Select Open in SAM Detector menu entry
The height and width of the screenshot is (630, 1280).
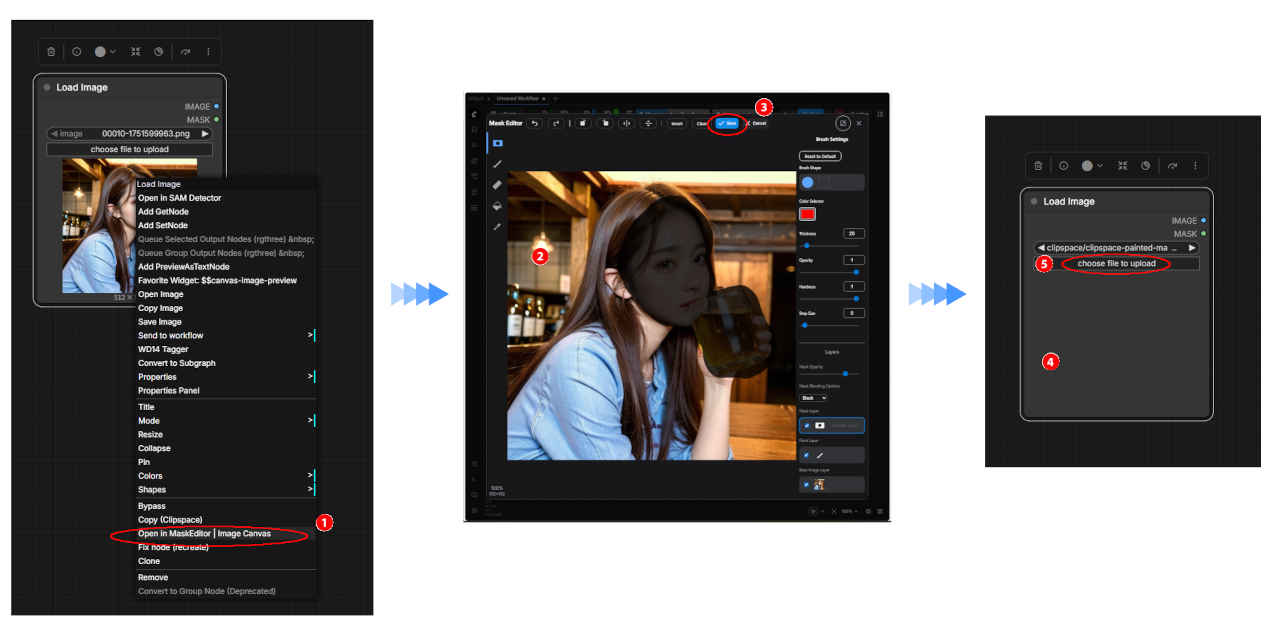179,198
